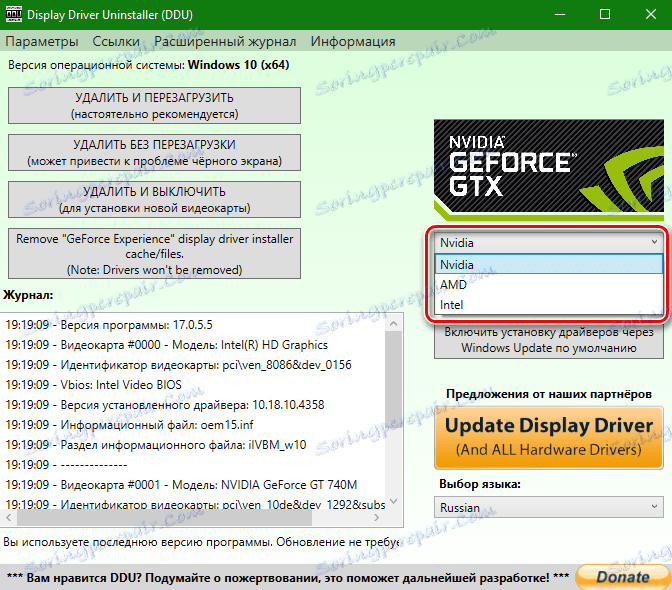Select Intel in the vendor list
Screen dimensions: 672x590
pos(549,305)
